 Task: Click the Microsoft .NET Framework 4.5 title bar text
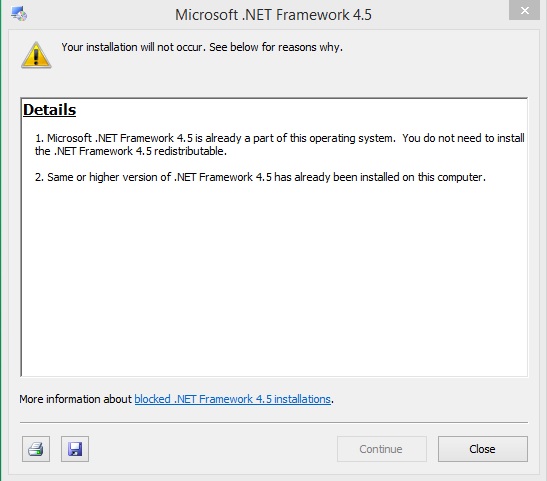point(273,15)
